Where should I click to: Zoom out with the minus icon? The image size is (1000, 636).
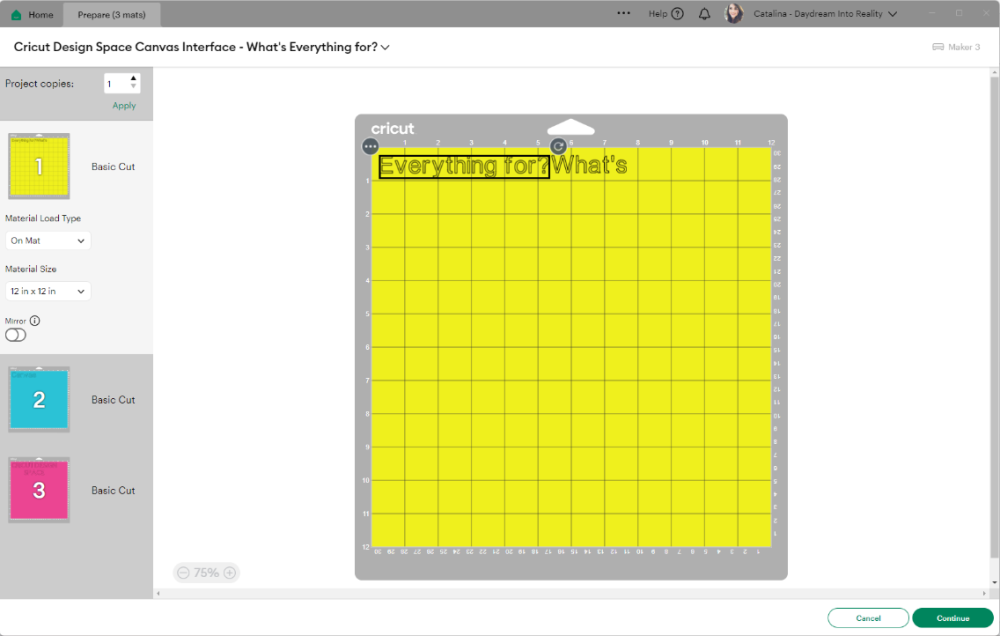183,573
